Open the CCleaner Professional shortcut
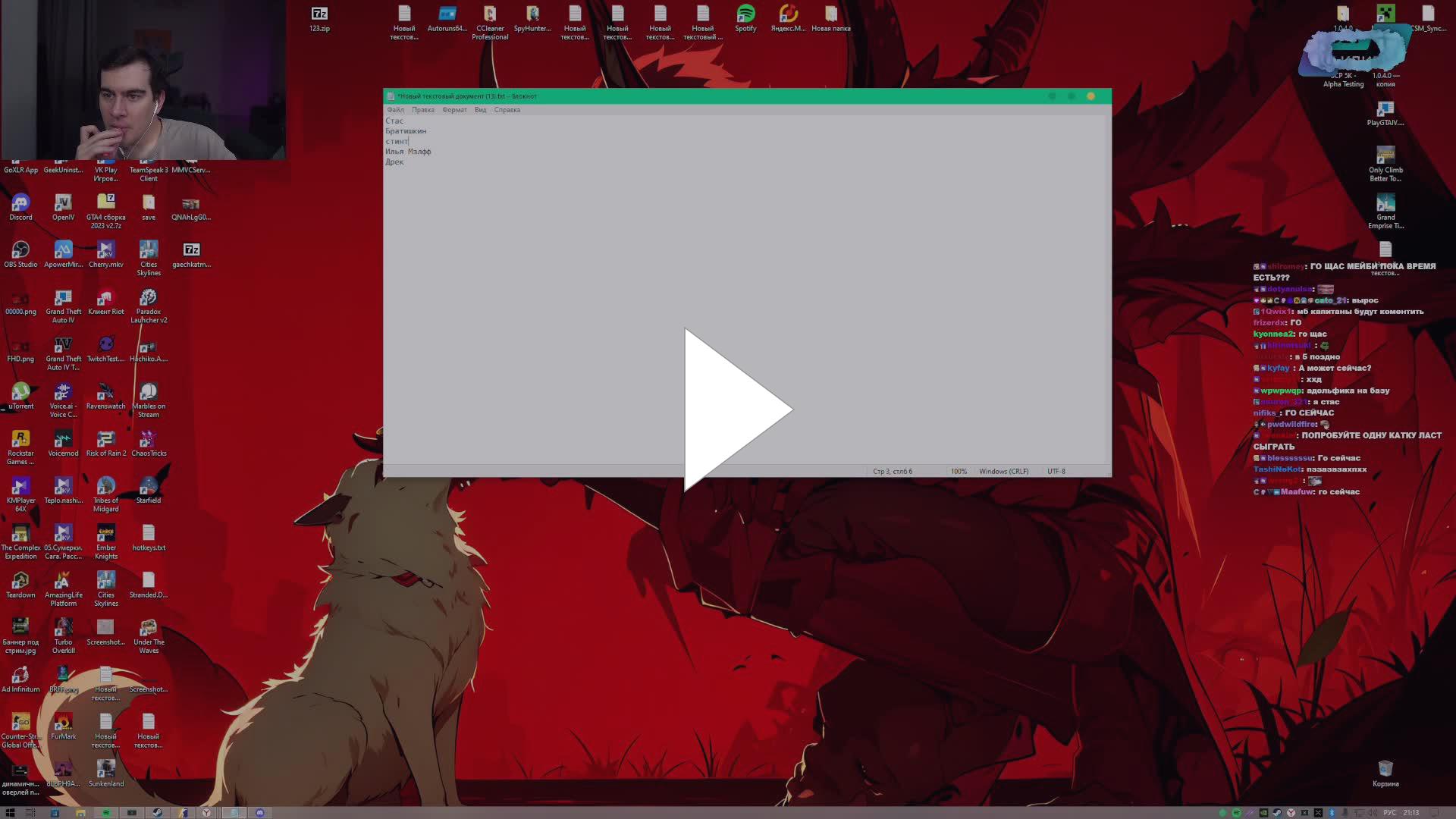This screenshot has height=819, width=1456. click(x=490, y=14)
